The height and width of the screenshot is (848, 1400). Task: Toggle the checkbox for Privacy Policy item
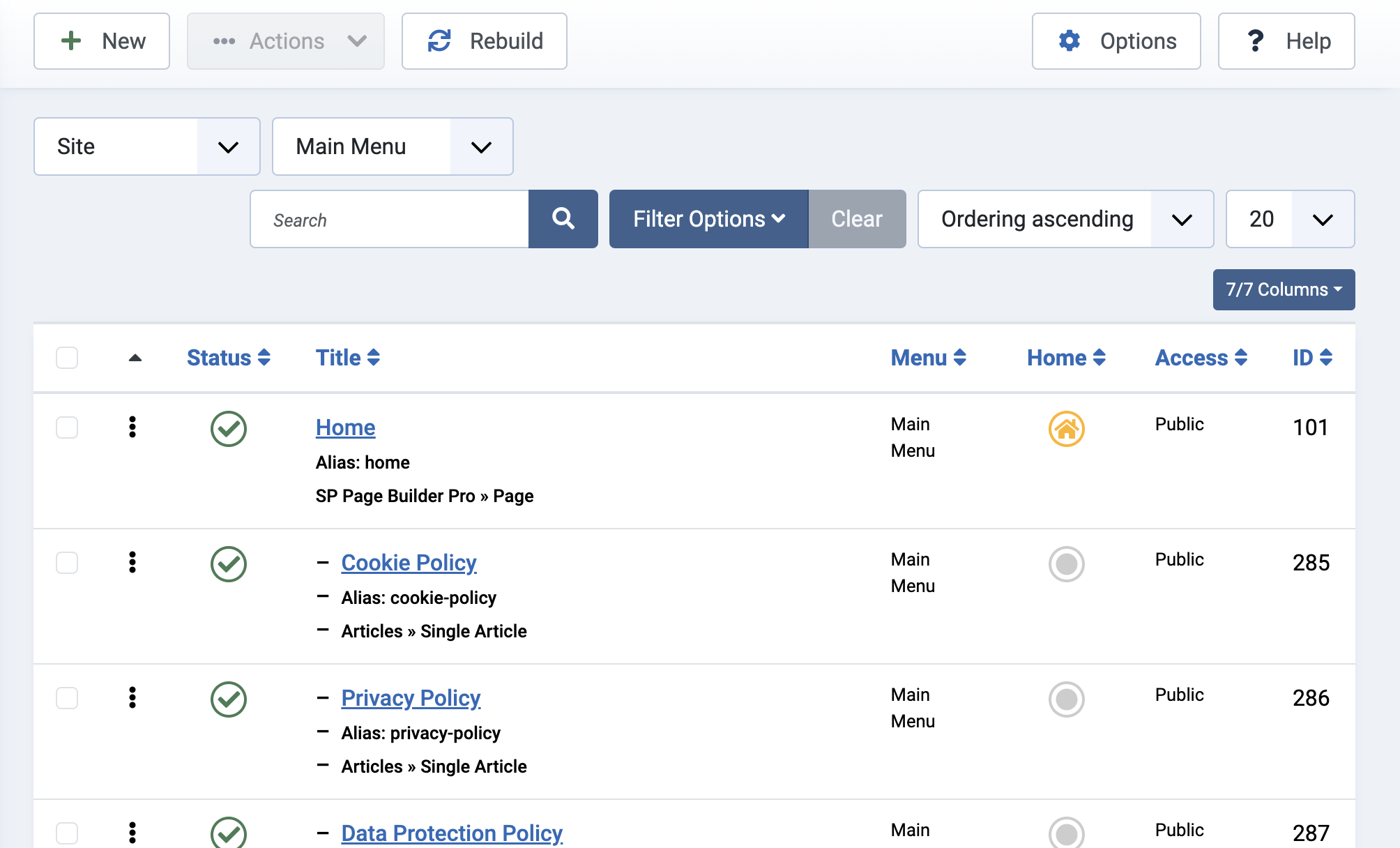click(67, 698)
